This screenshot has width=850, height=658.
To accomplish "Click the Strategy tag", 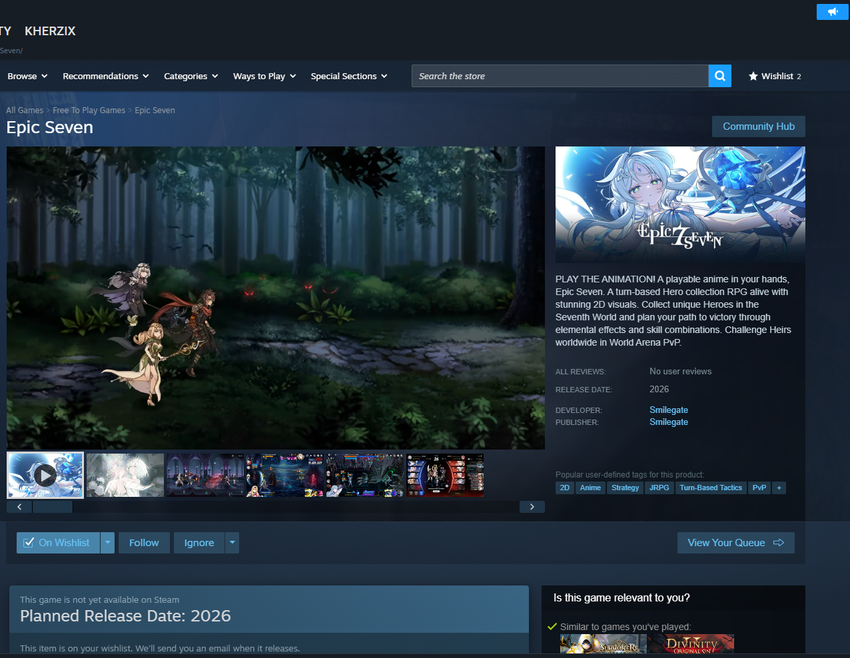I will coord(625,488).
